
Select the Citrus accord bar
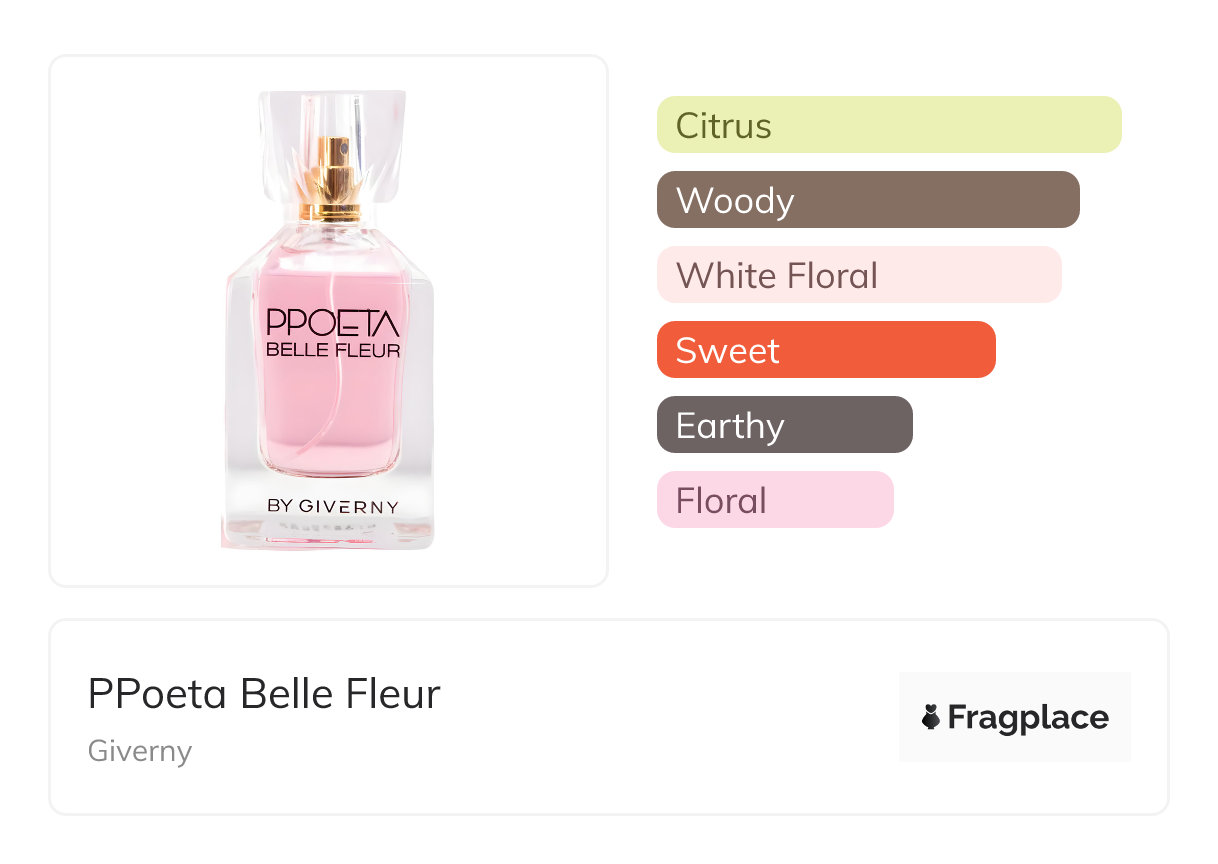tap(889, 125)
